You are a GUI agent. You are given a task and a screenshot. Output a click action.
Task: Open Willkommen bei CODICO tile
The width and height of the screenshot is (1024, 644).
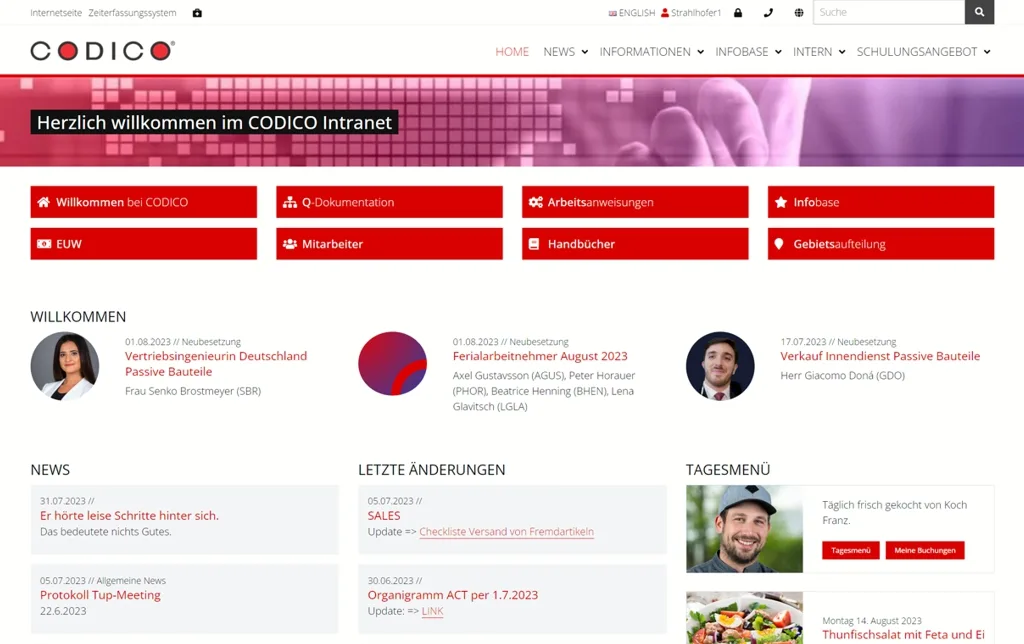click(x=144, y=202)
